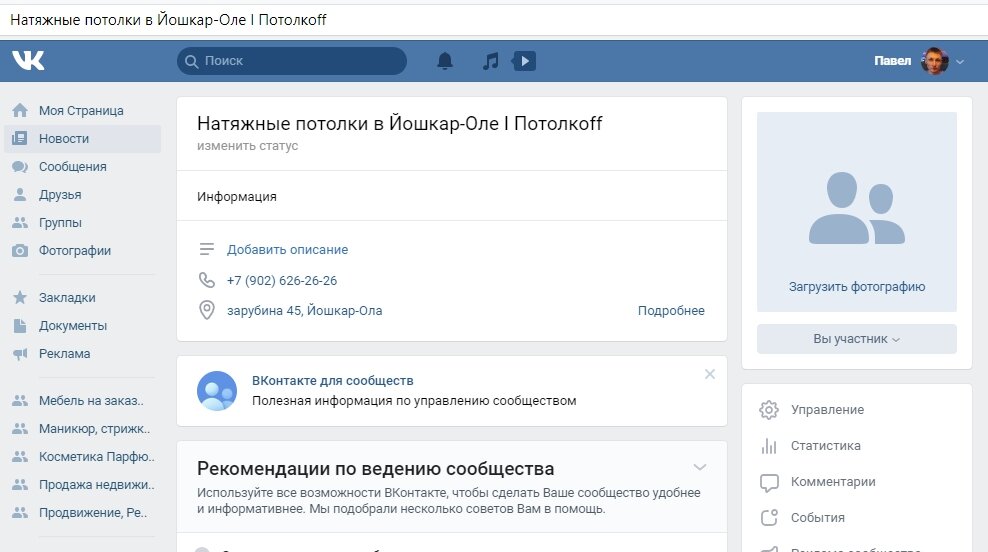Collapse Рекомендации по ведению сообщества section
The image size is (988, 552).
coord(699,467)
